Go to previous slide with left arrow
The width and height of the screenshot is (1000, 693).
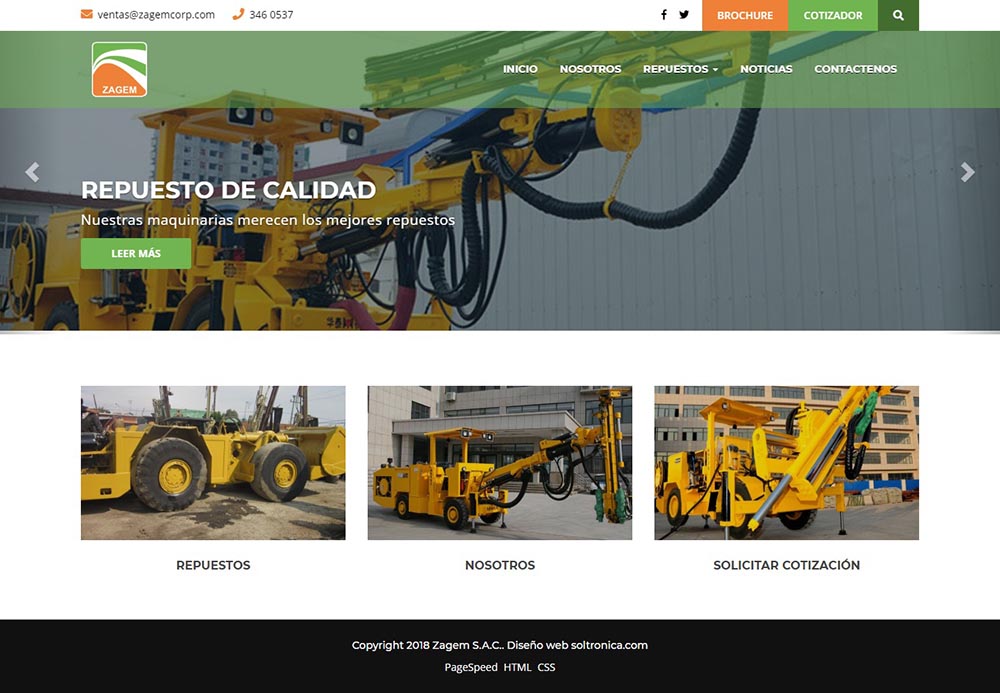tap(32, 172)
